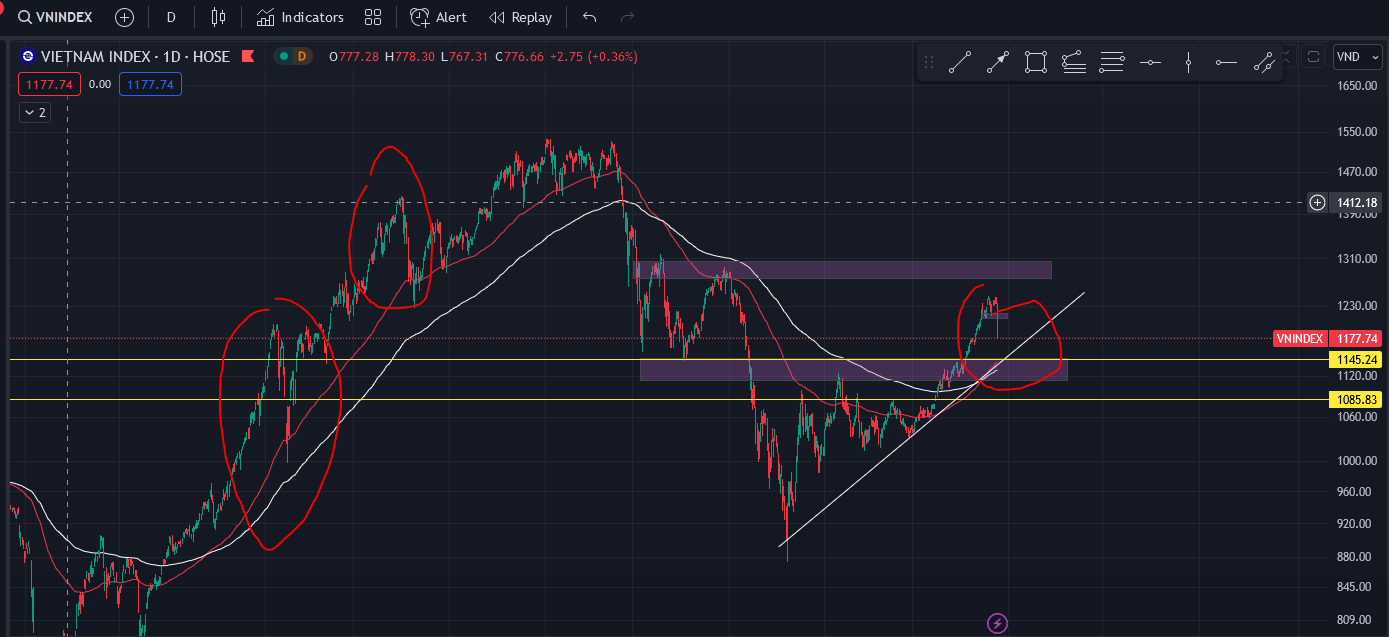Select the Fib levels lines tool
Image resolution: width=1389 pixels, height=637 pixels.
coord(1112,62)
